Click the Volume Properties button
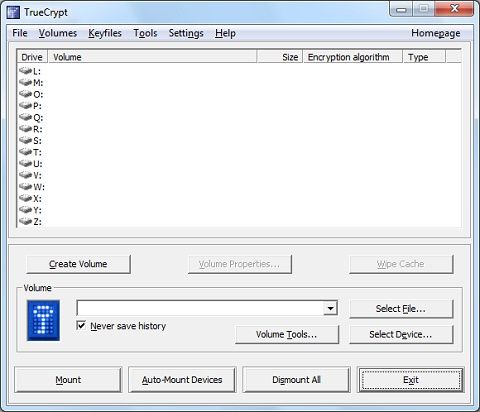The height and width of the screenshot is (412, 480). (x=240, y=264)
